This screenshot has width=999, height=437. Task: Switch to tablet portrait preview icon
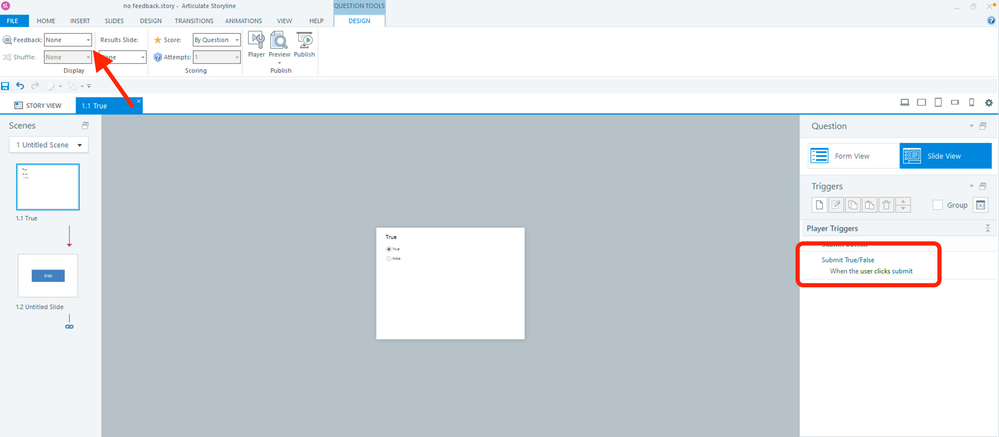point(938,102)
